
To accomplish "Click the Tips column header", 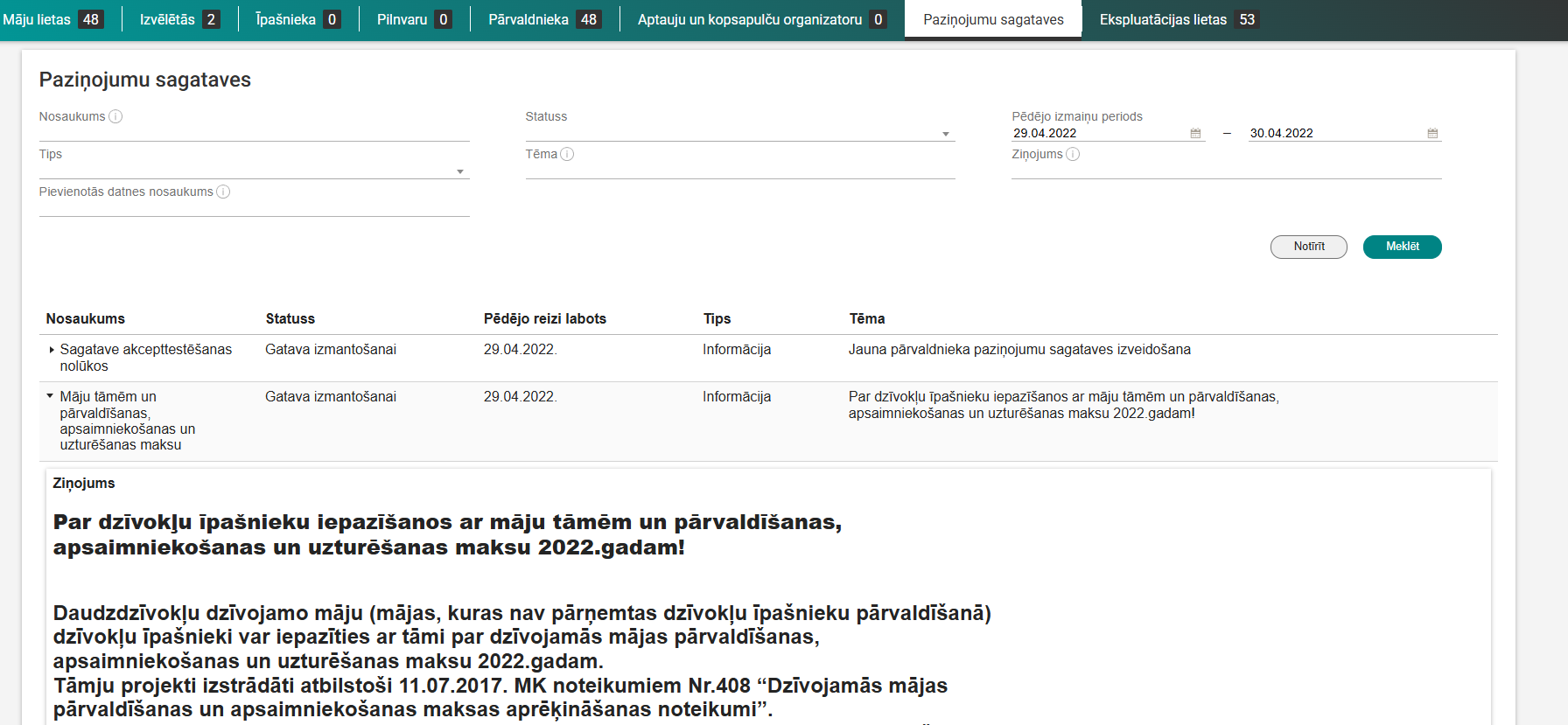I will point(717,319).
